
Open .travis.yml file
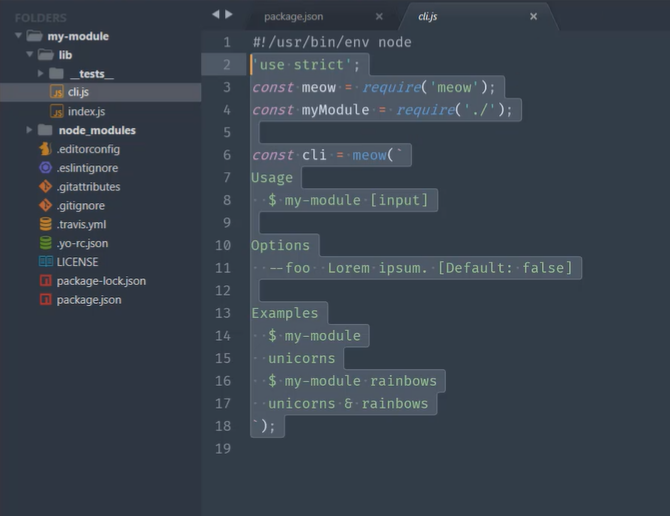pos(81,224)
